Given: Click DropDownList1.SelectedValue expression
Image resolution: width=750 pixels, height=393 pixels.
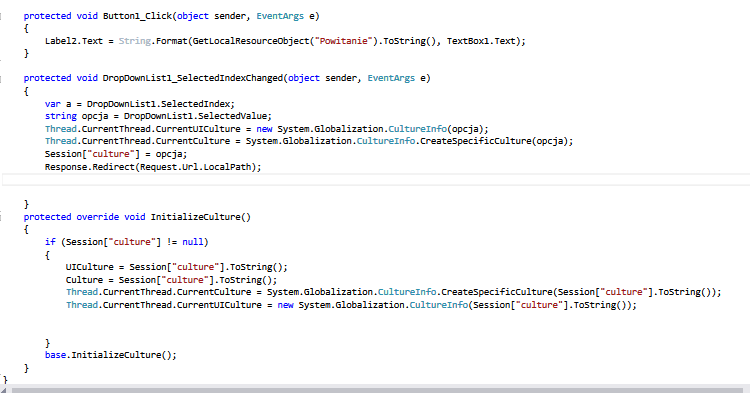Looking at the screenshot, I should pyautogui.click(x=196, y=116).
